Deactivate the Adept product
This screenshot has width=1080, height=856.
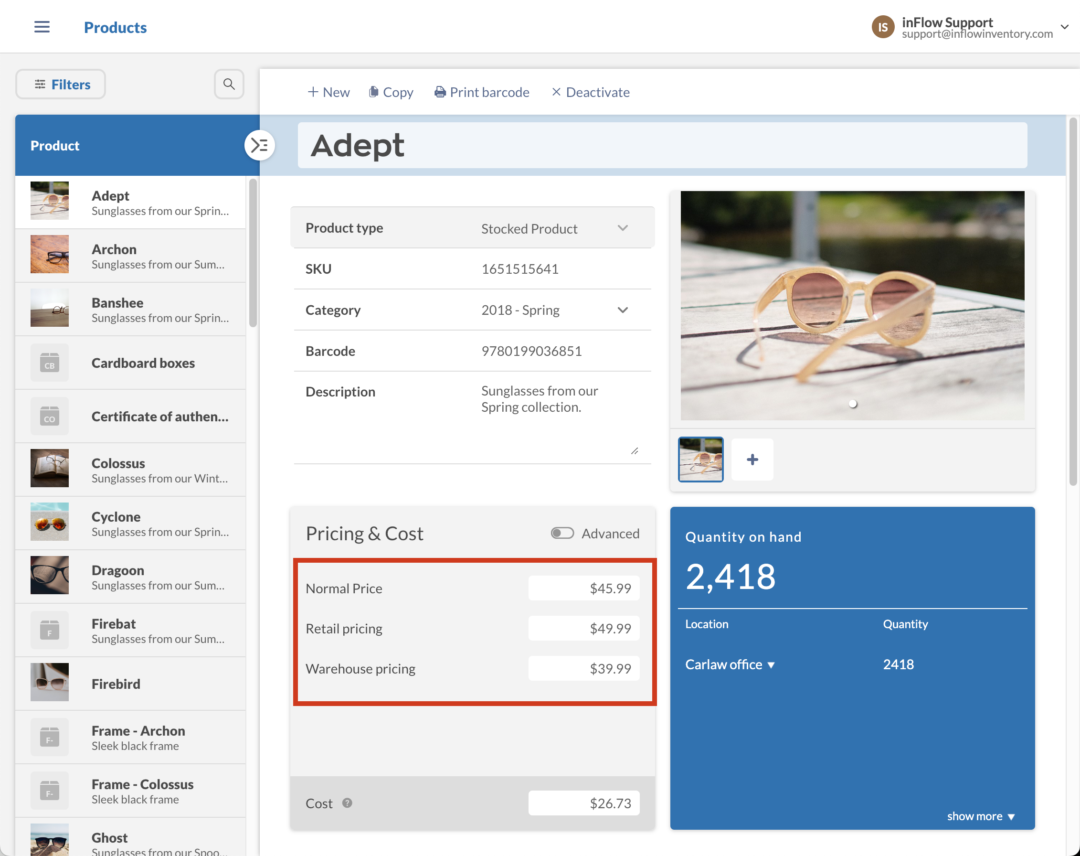[592, 91]
